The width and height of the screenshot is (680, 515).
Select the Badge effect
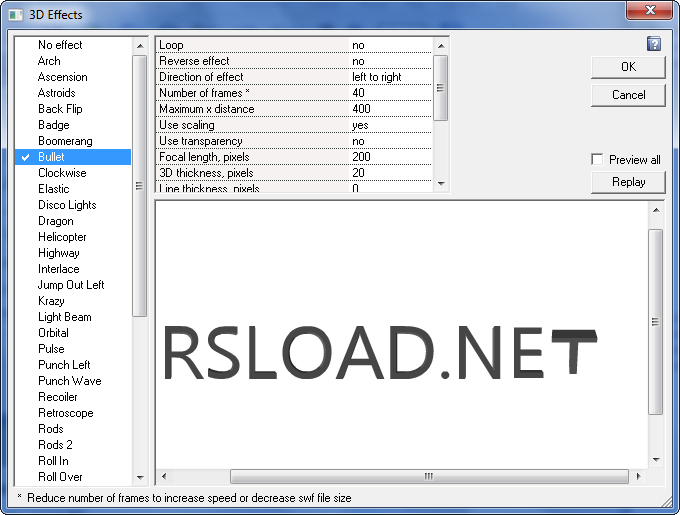point(73,125)
